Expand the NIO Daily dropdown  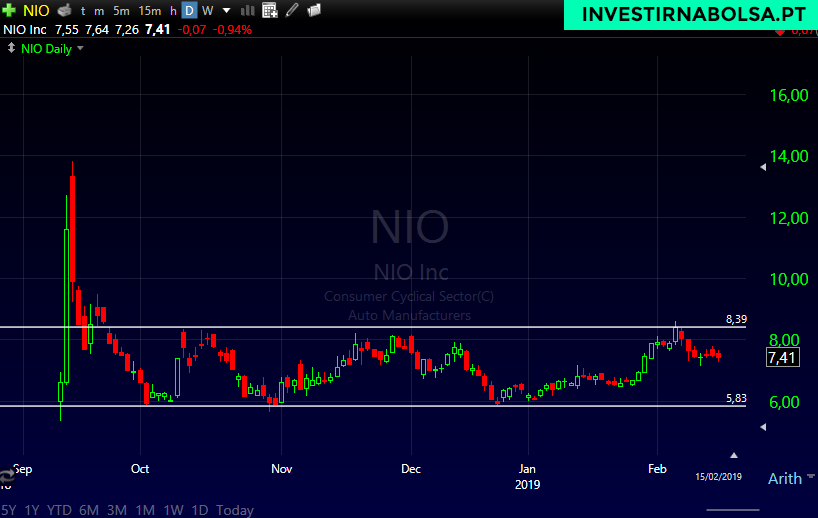click(80, 49)
